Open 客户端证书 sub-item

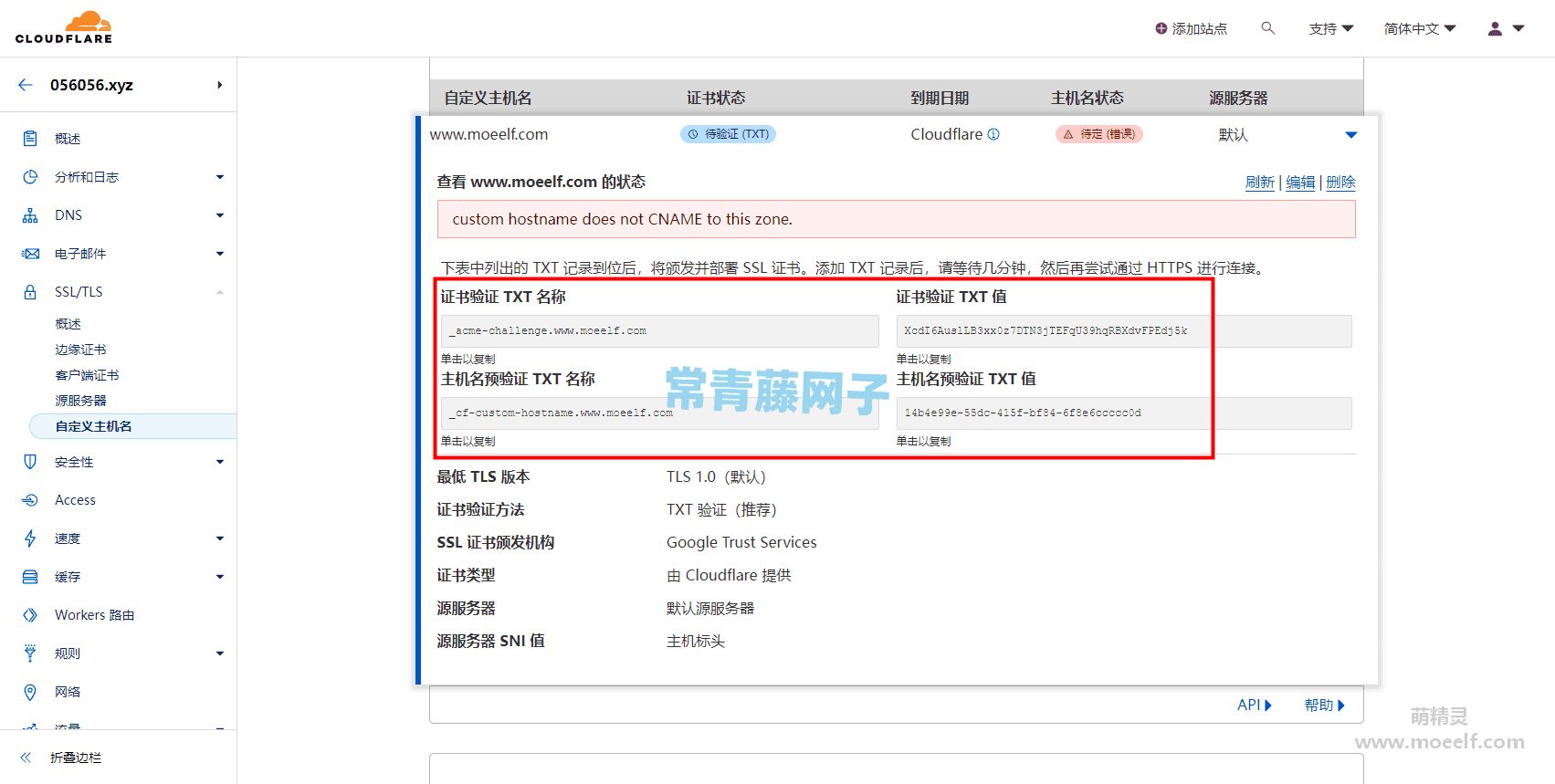click(87, 375)
